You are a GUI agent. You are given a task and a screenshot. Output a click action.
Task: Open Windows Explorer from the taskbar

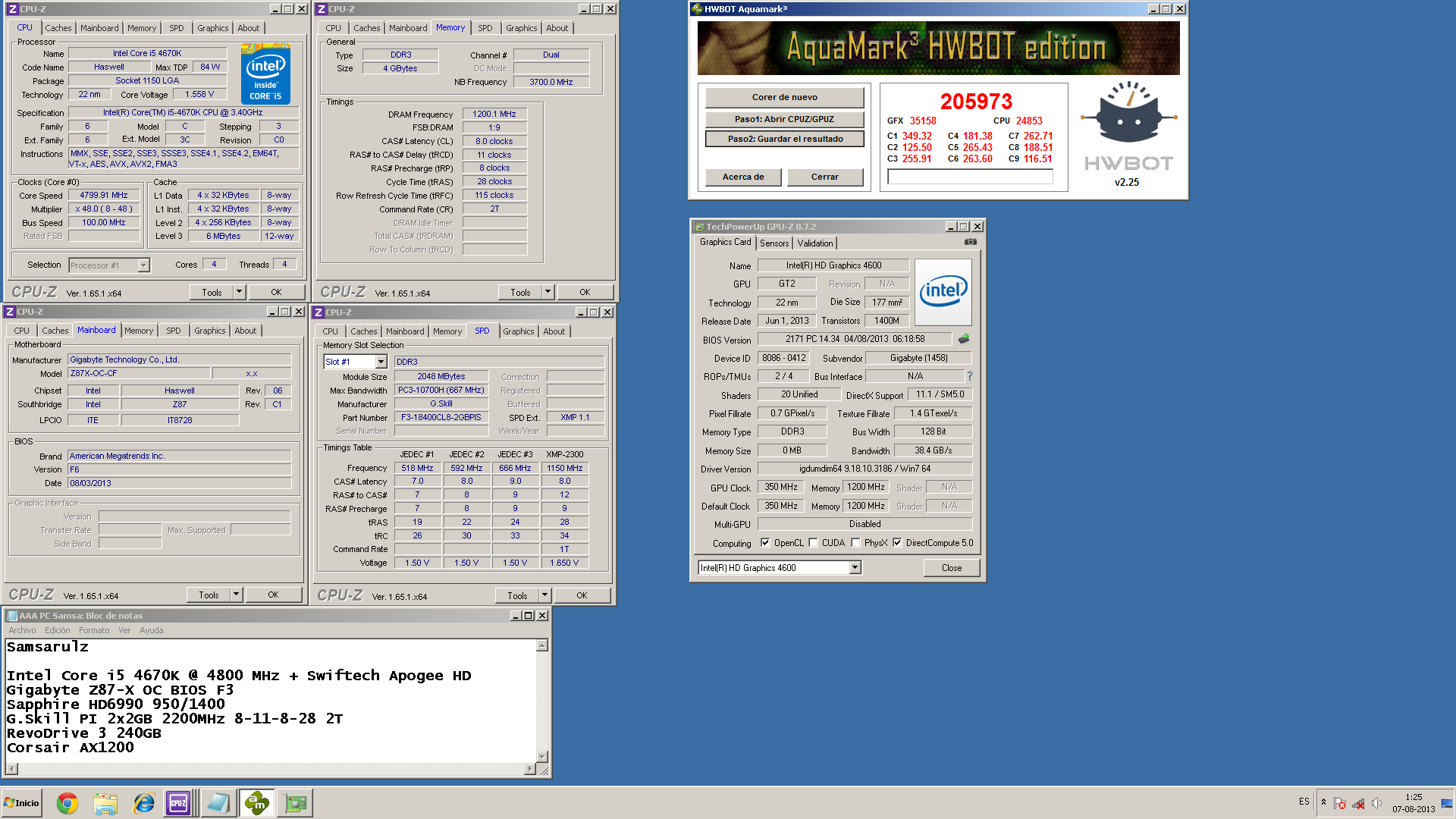[105, 803]
